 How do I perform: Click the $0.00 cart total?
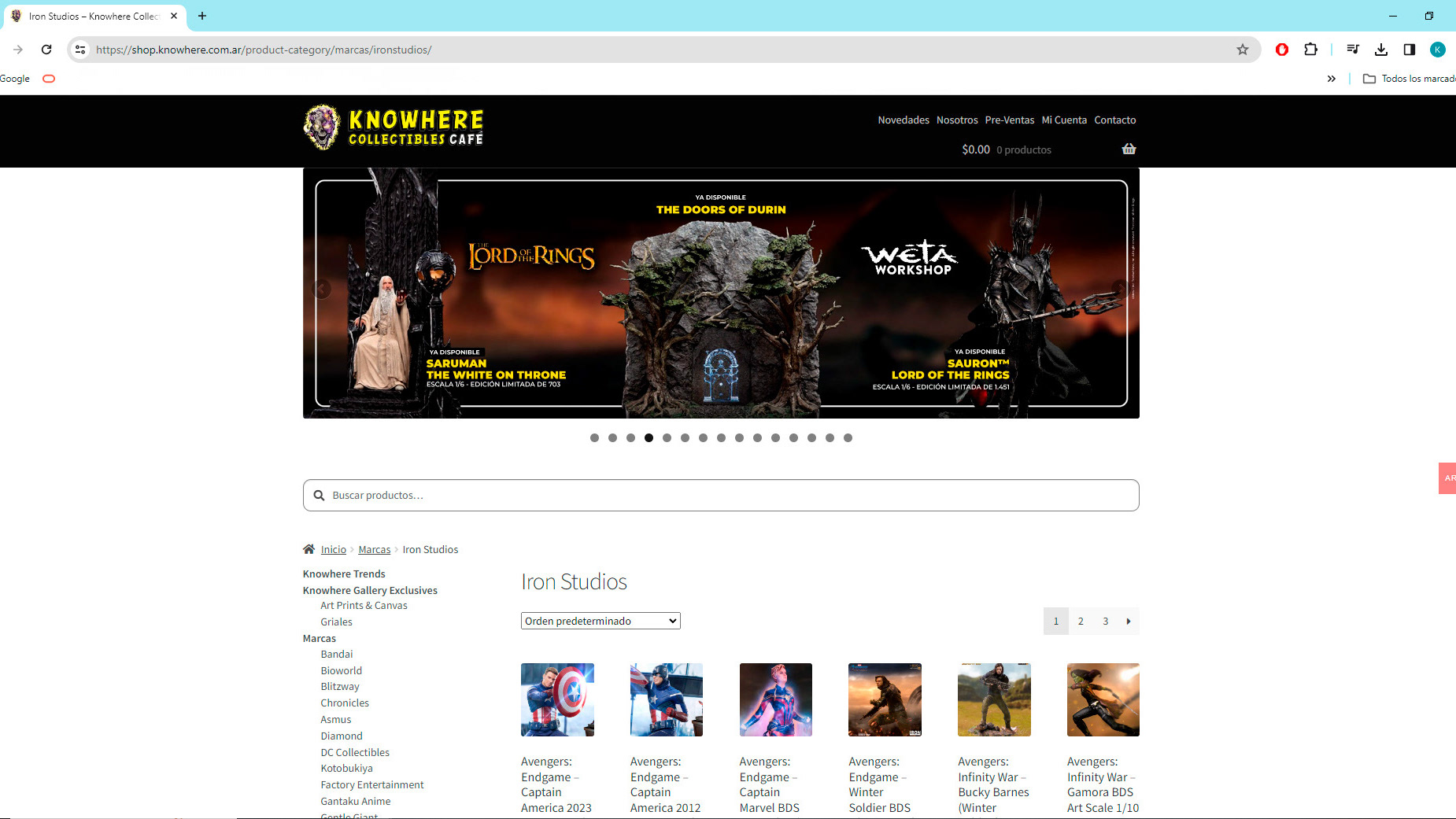click(x=976, y=149)
